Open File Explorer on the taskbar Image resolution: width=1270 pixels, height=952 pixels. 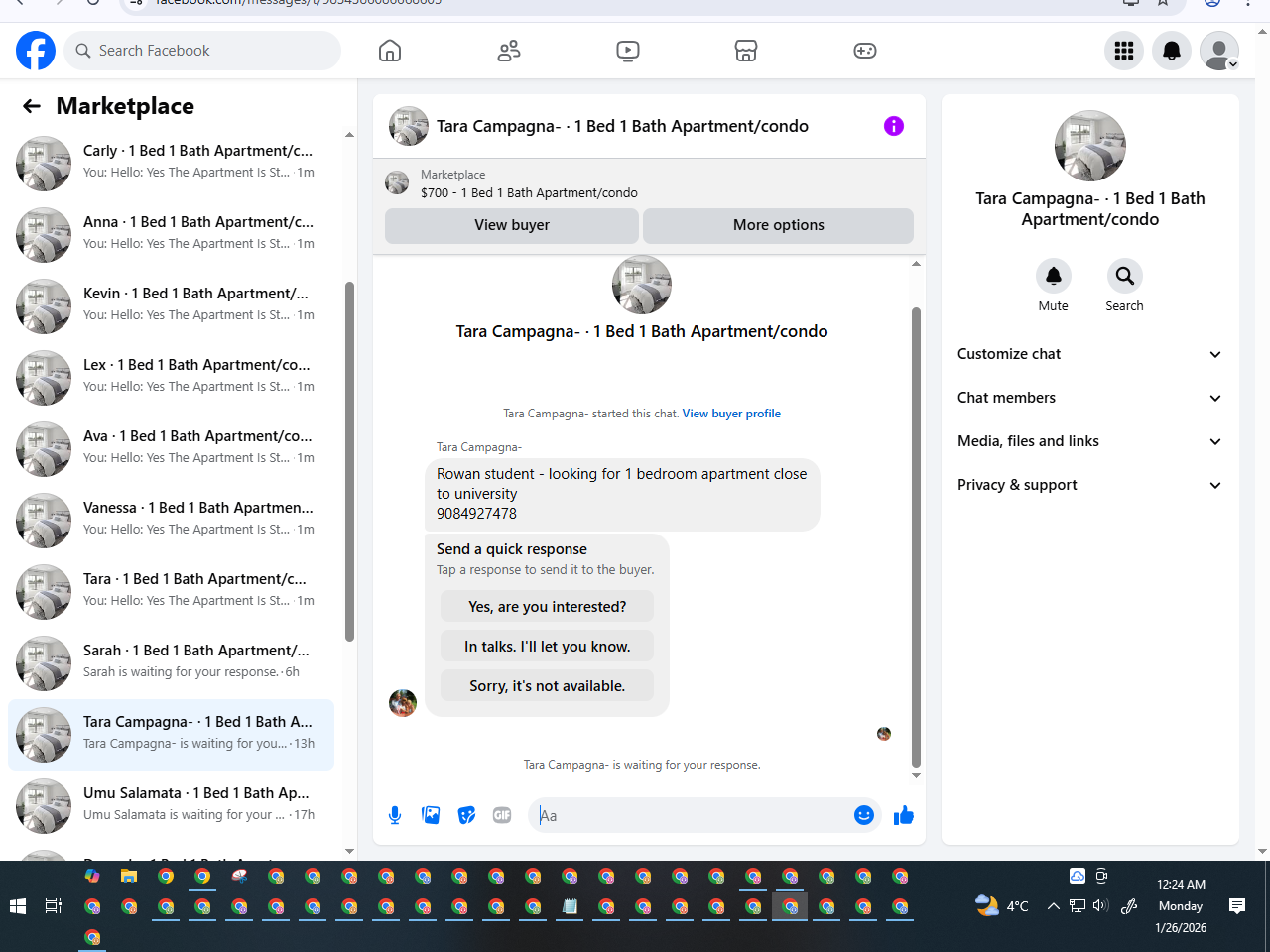pyautogui.click(x=129, y=876)
